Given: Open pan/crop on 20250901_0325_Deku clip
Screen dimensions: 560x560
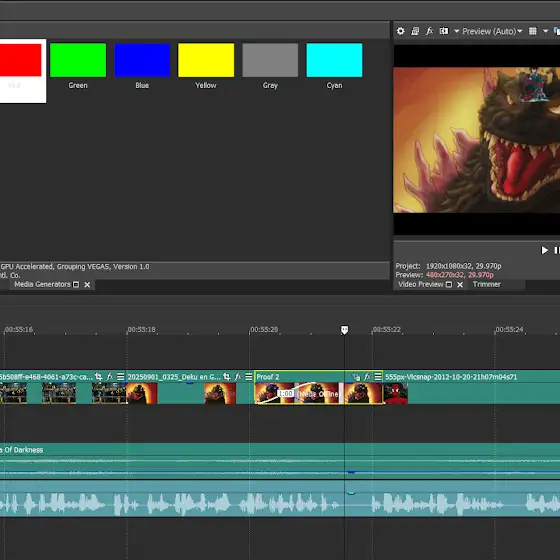Looking at the screenshot, I should (x=227, y=376).
